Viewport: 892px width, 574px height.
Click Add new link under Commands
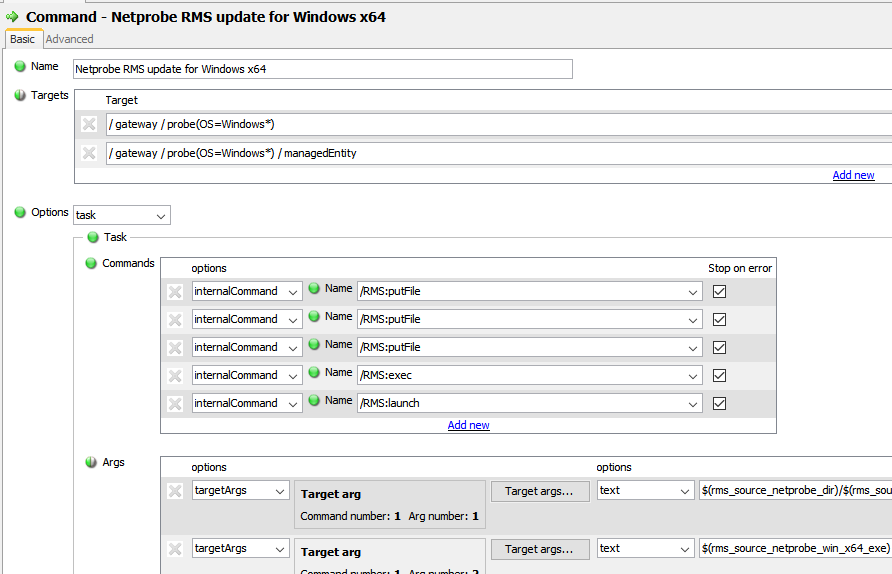[468, 425]
